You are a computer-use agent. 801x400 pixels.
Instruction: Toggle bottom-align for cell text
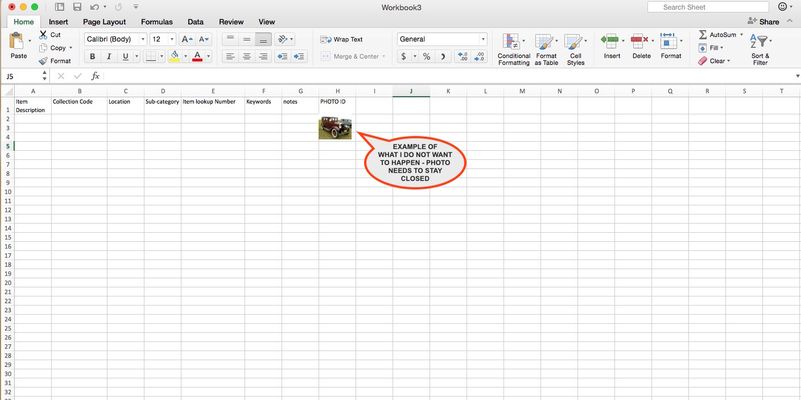coord(263,39)
